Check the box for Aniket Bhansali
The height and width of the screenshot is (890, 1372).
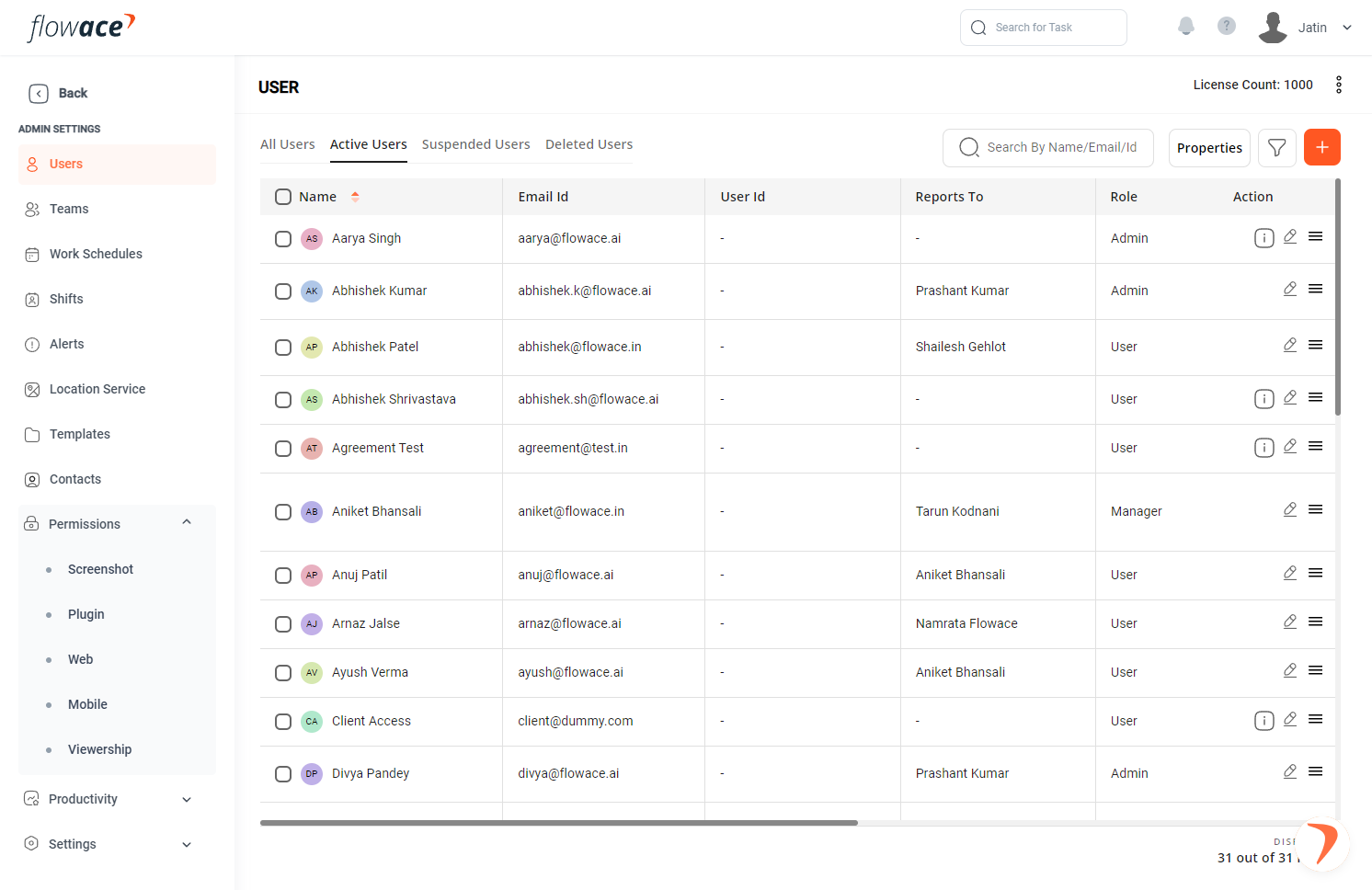click(283, 512)
